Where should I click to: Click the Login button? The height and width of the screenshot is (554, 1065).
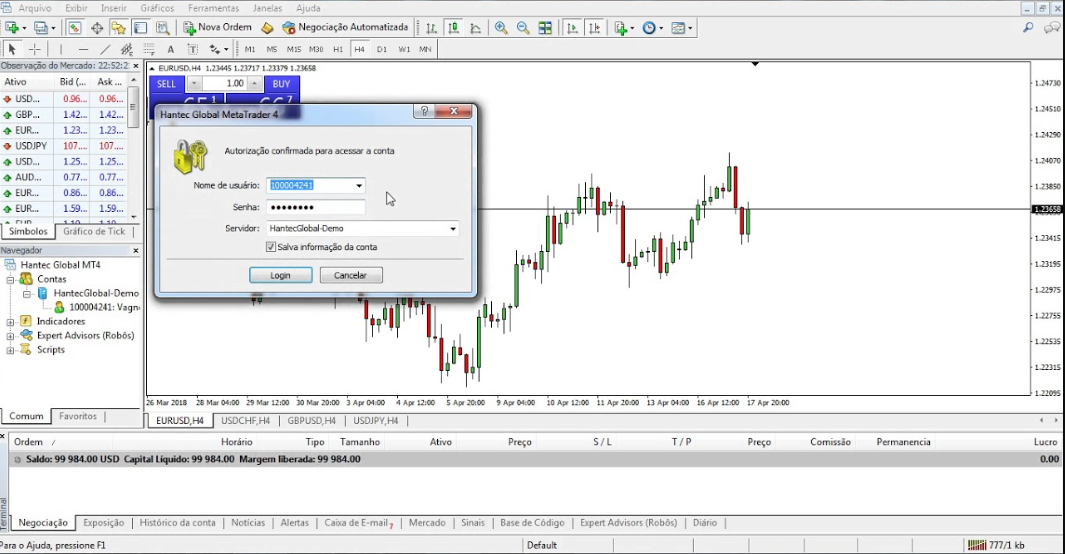281,275
